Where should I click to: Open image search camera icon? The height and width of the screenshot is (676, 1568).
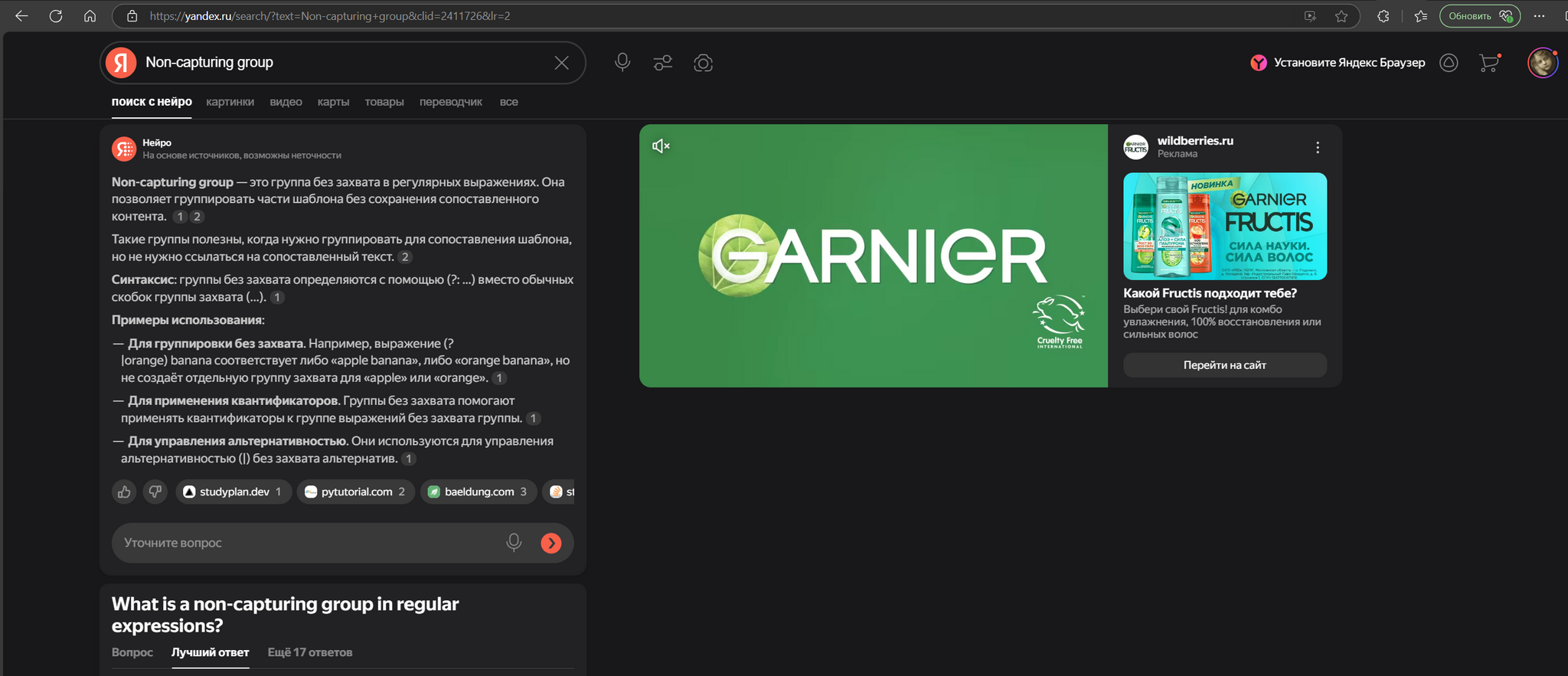click(x=703, y=63)
